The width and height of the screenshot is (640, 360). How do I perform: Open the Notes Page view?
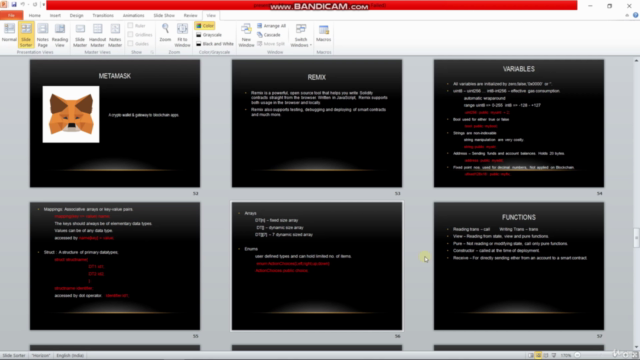pos(42,35)
